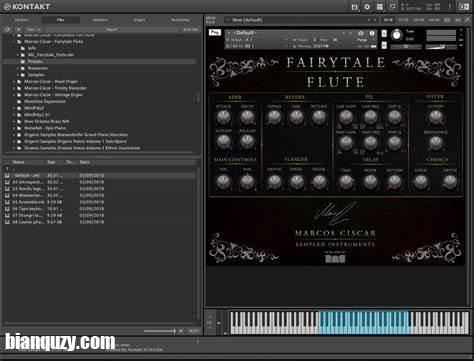Click the Instr Nav button
This screenshot has width=474, height=361.
click(191, 29)
